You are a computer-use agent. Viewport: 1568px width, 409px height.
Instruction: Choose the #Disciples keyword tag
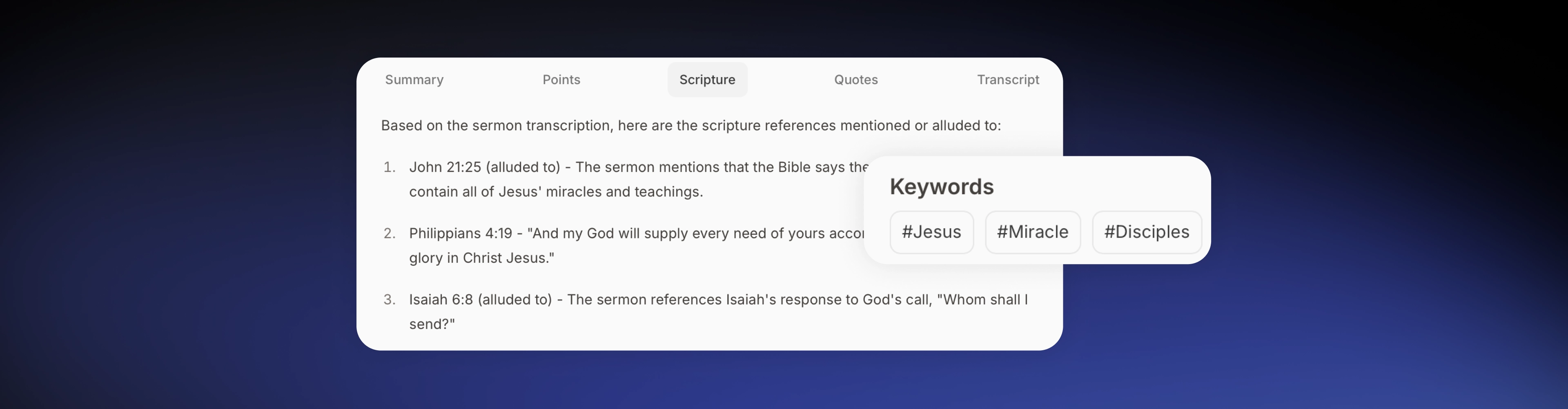coord(1147,232)
